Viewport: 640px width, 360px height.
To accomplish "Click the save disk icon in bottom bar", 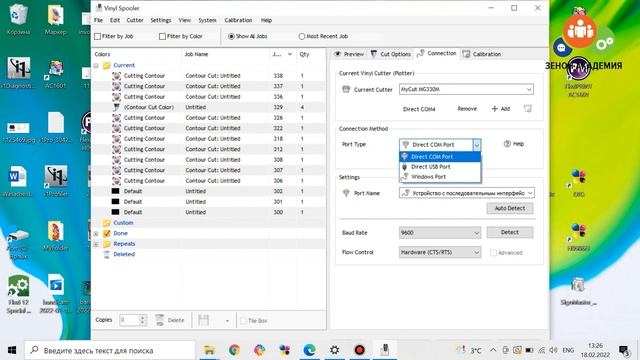I will 203,320.
